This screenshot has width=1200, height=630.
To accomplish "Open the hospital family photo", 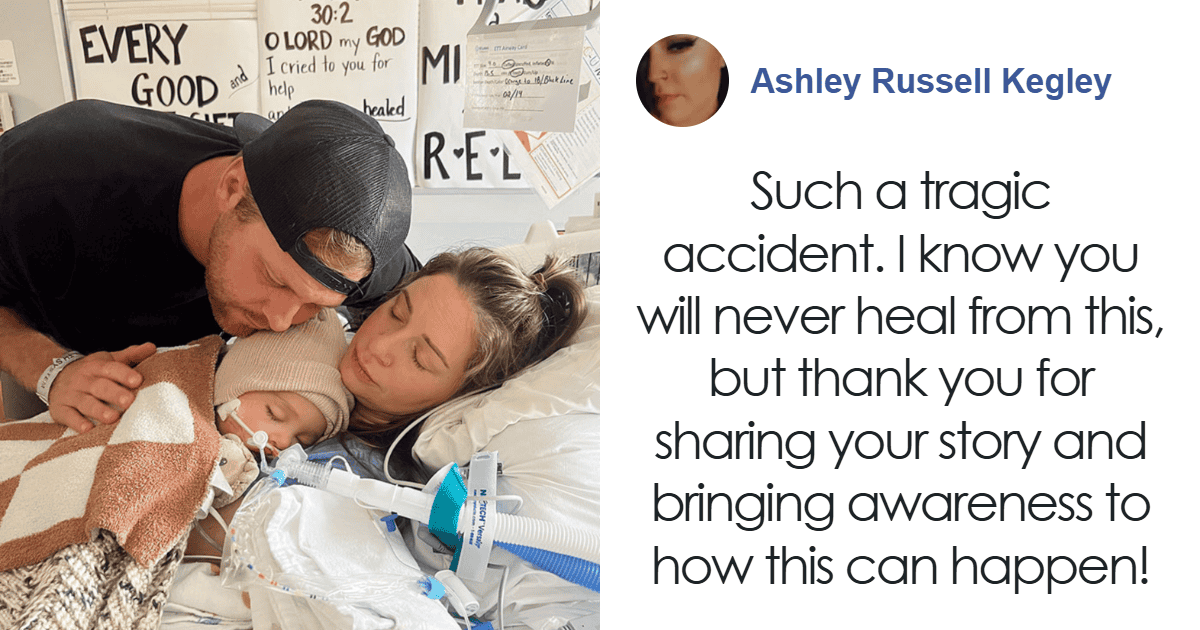I will (x=300, y=315).
